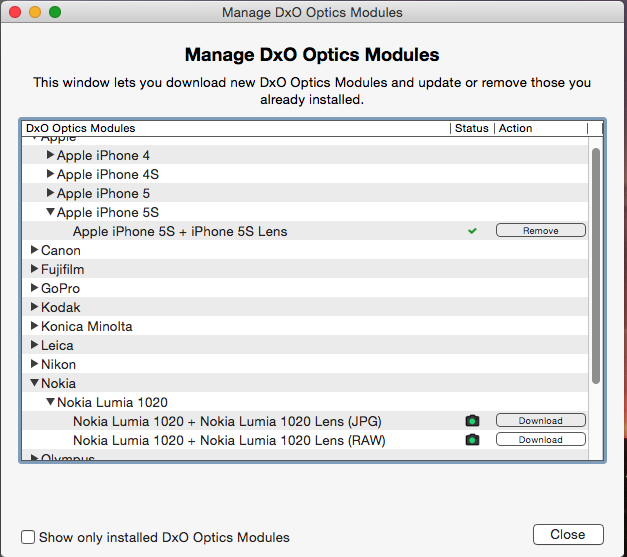This screenshot has height=557, width=627.
Task: Remove the Apple iPhone 5S Lens module
Action: click(x=541, y=230)
